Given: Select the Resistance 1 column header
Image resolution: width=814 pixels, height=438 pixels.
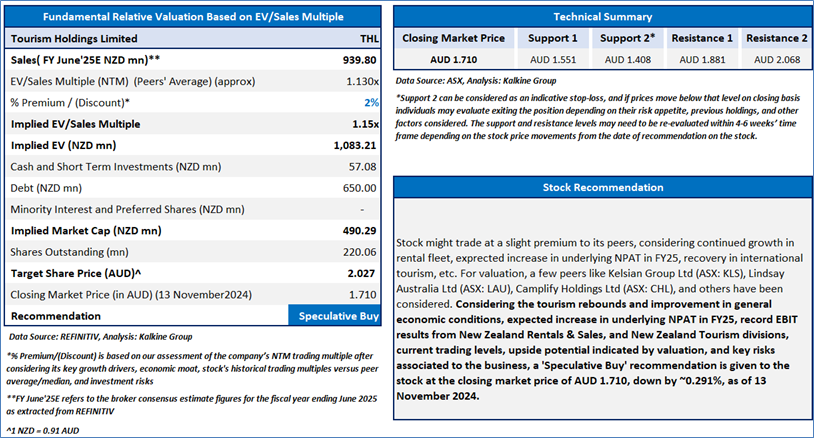Looking at the screenshot, I should point(702,38).
